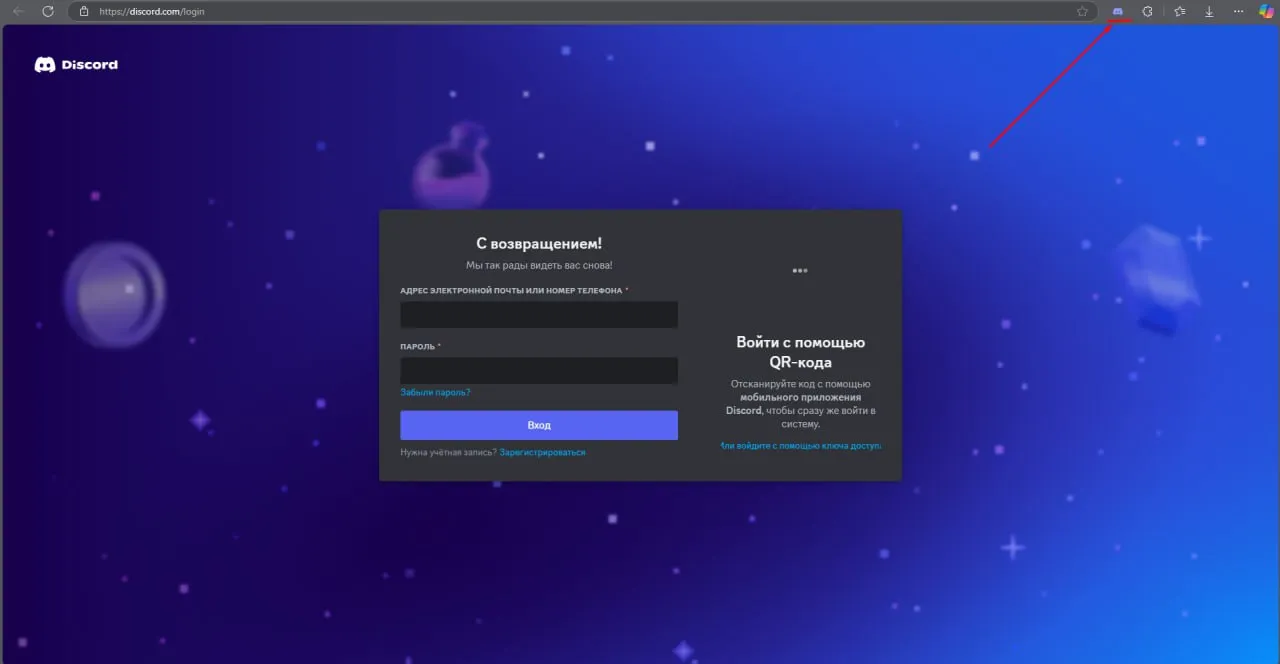
Task: Open the browser three-dot settings menu
Action: point(1238,12)
